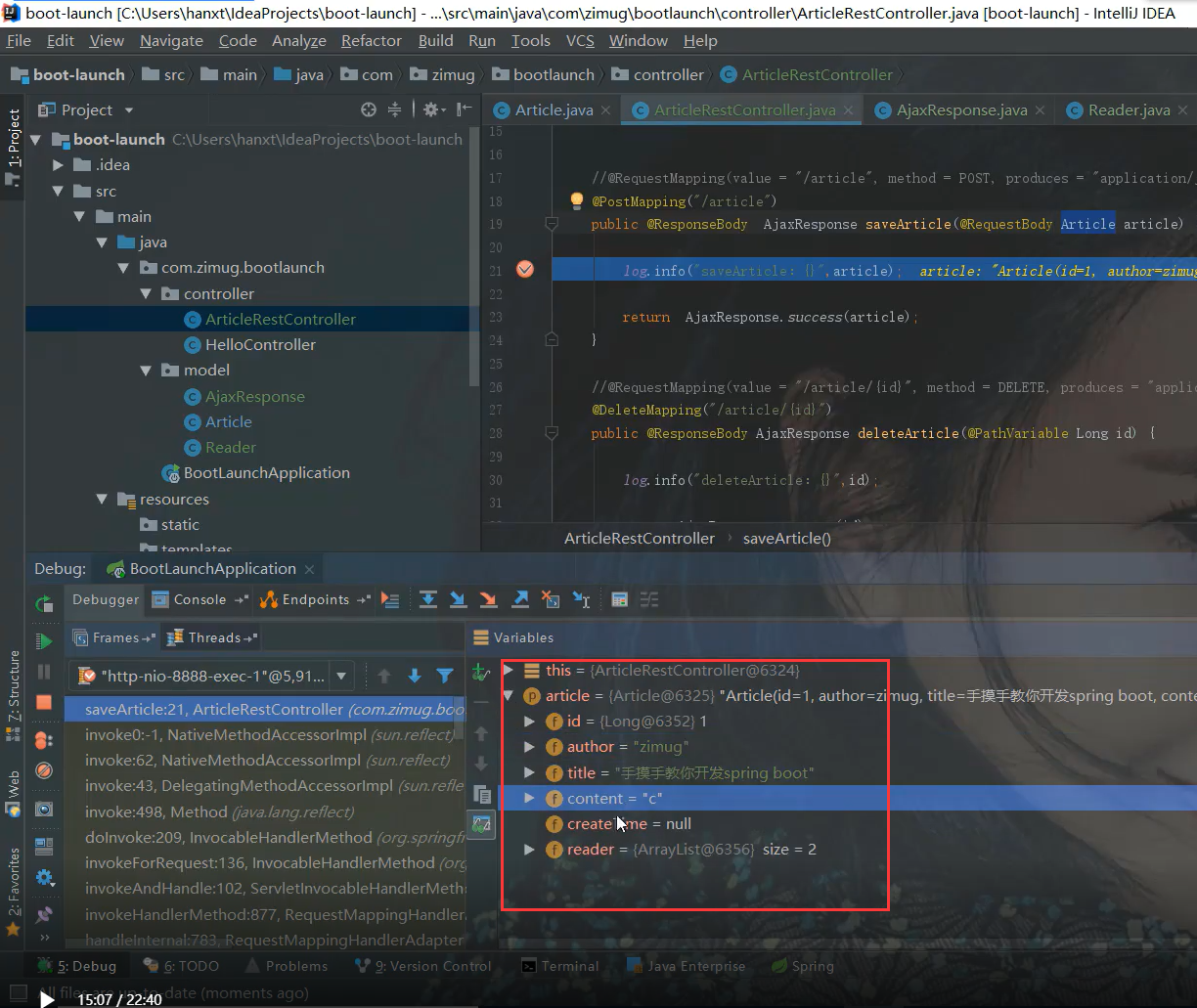Viewport: 1197px width, 1008px height.
Task: Click the copy-value icon beside Variables
Action: pyautogui.click(x=481, y=793)
